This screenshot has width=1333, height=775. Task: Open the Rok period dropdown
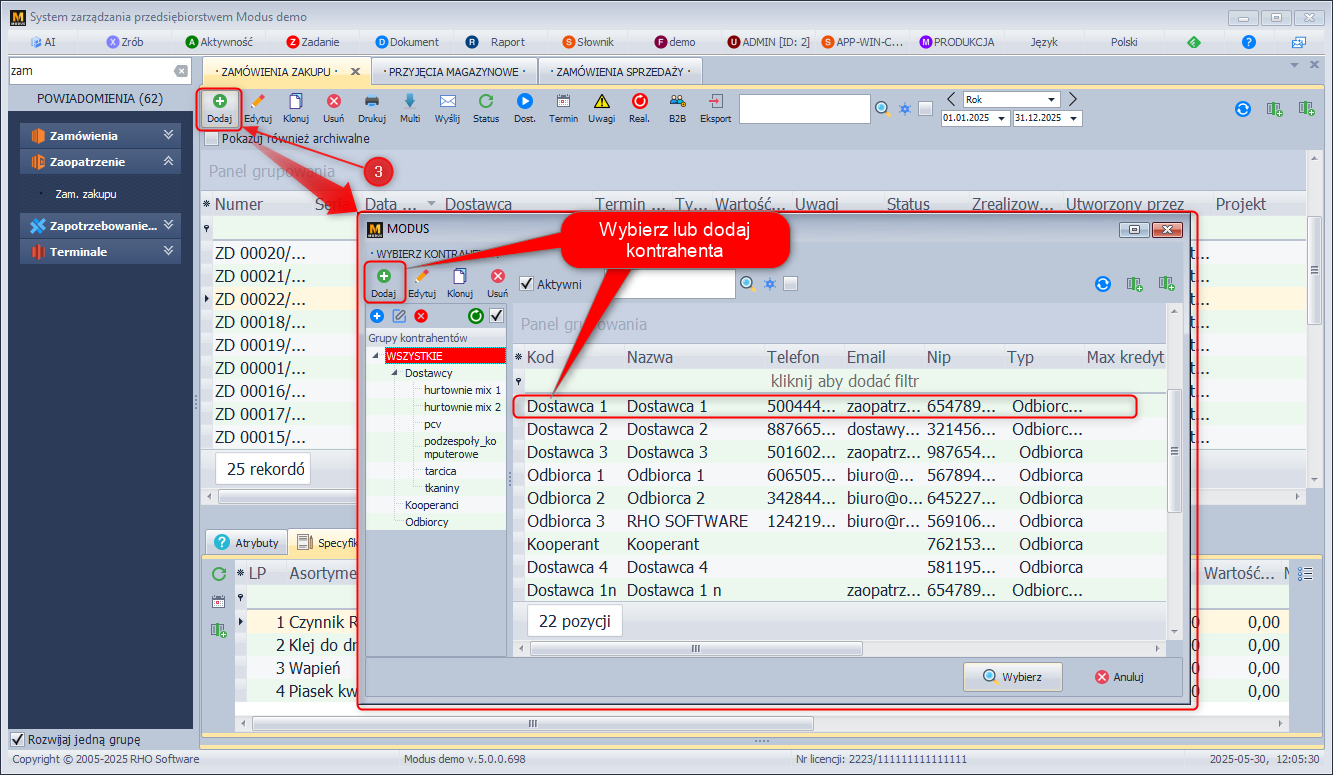(1051, 100)
